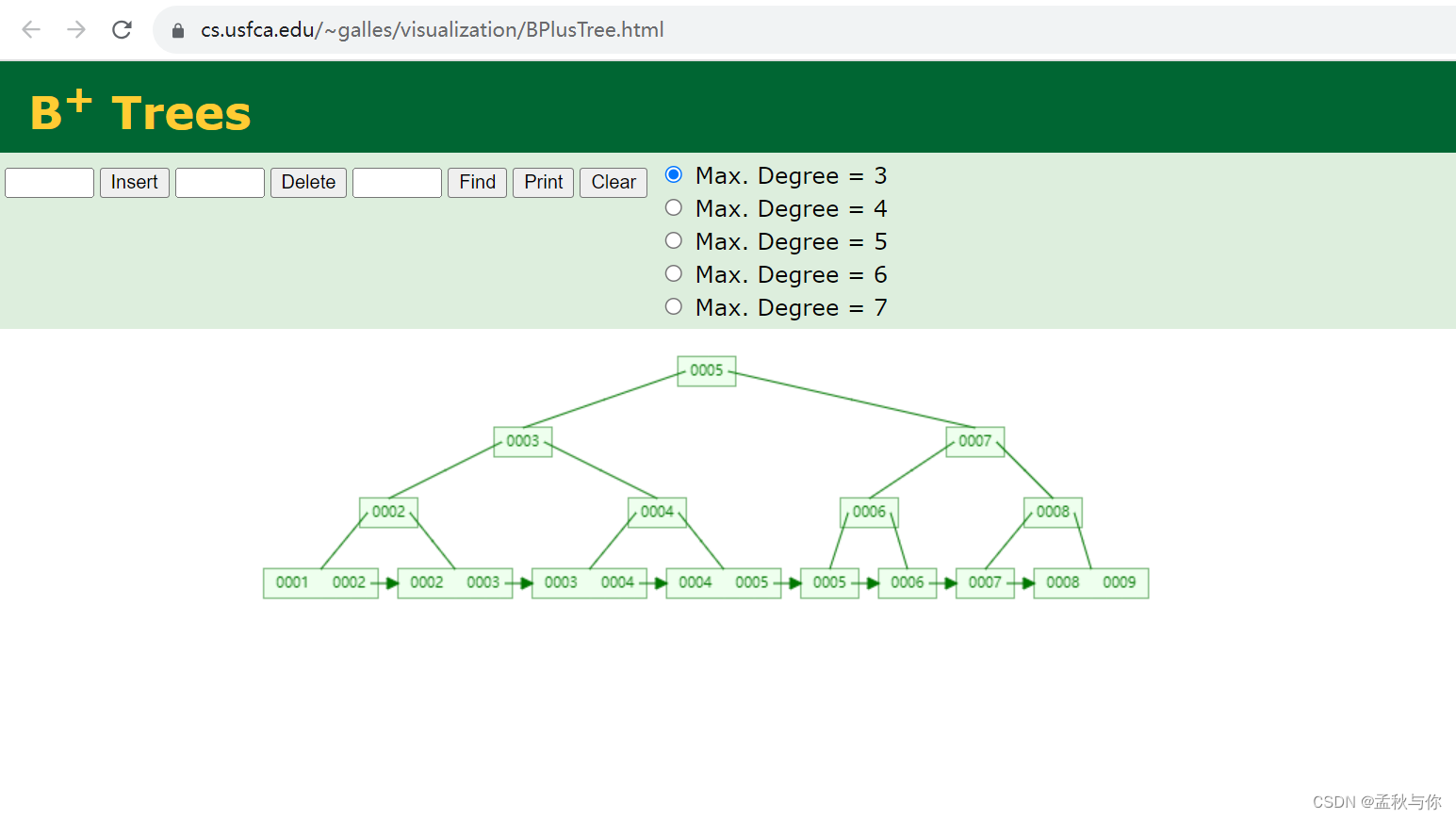Click internal node 0003

pyautogui.click(x=523, y=441)
